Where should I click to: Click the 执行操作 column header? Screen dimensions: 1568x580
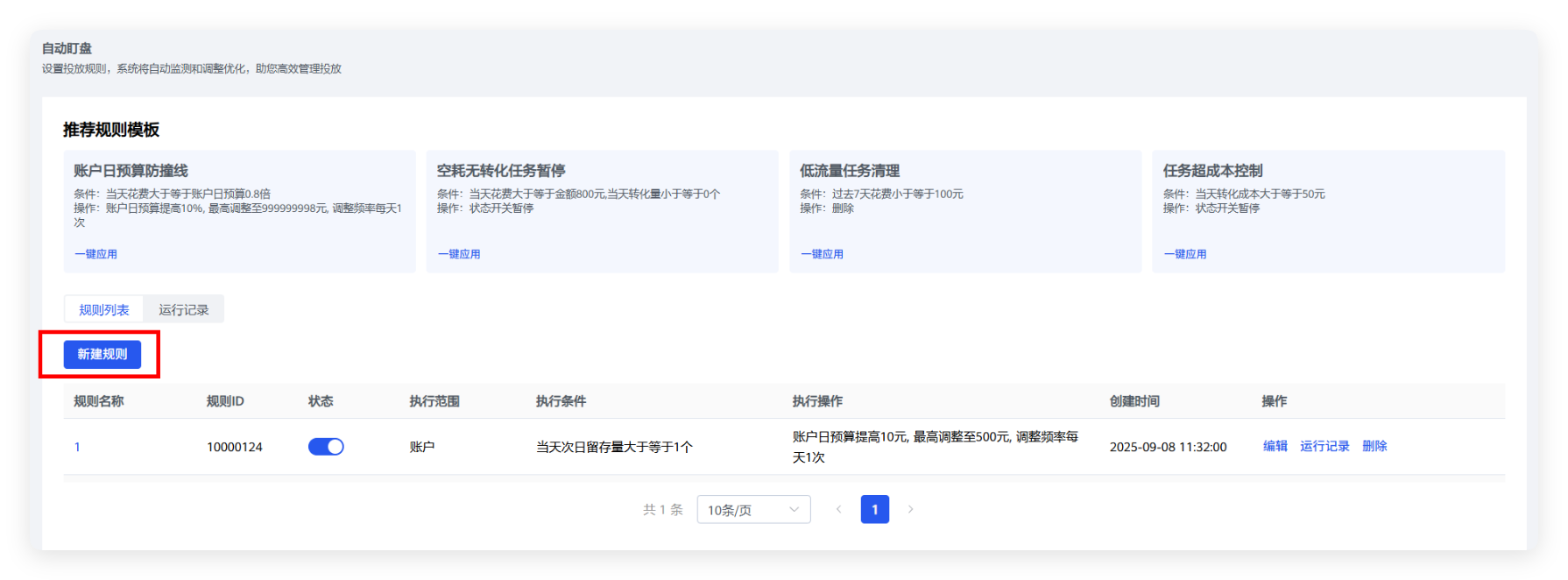tap(817, 401)
